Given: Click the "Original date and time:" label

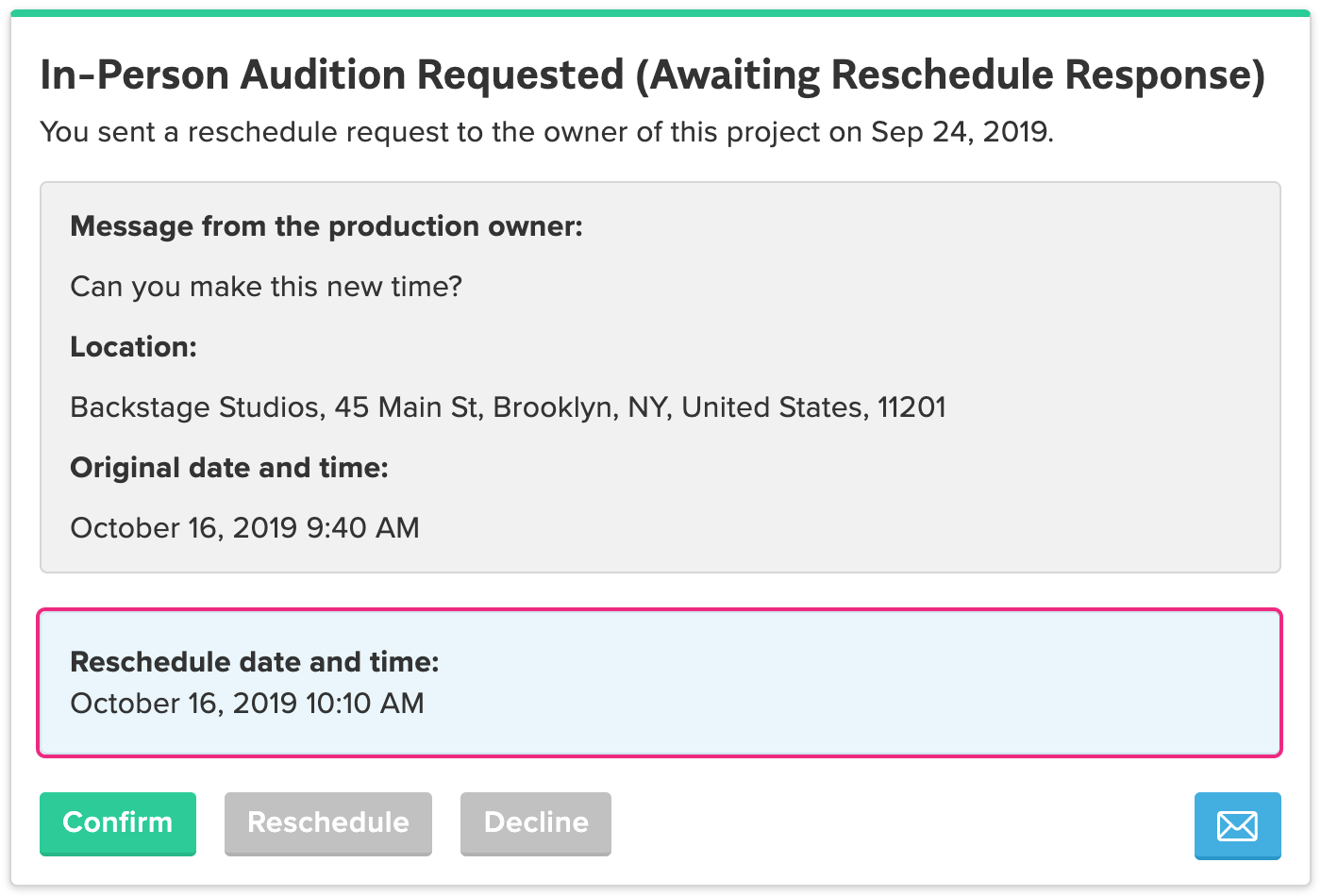Looking at the screenshot, I should (x=229, y=468).
